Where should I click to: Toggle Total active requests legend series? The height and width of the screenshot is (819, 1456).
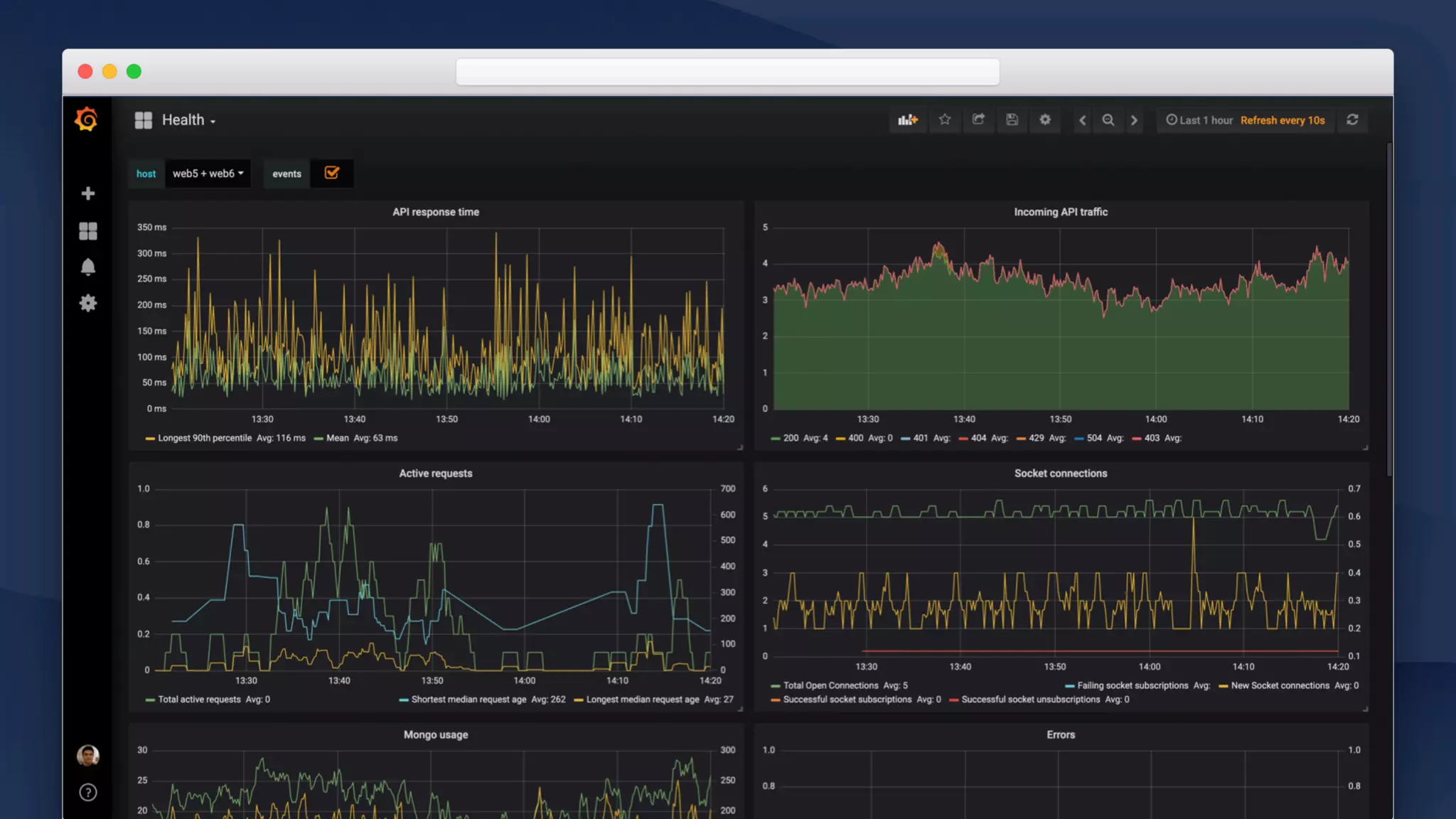[x=199, y=700]
